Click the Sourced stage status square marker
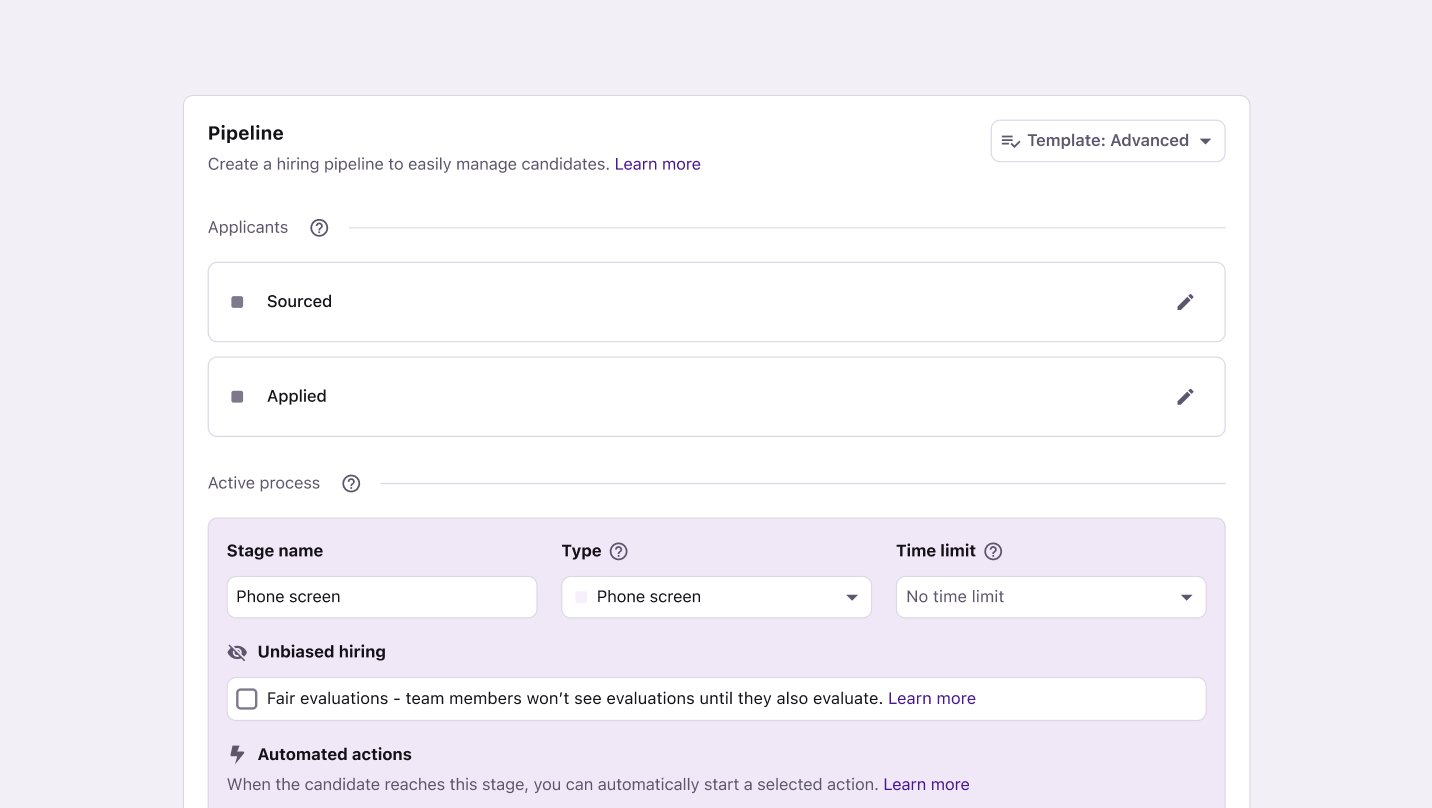The width and height of the screenshot is (1432, 808). click(x=237, y=302)
